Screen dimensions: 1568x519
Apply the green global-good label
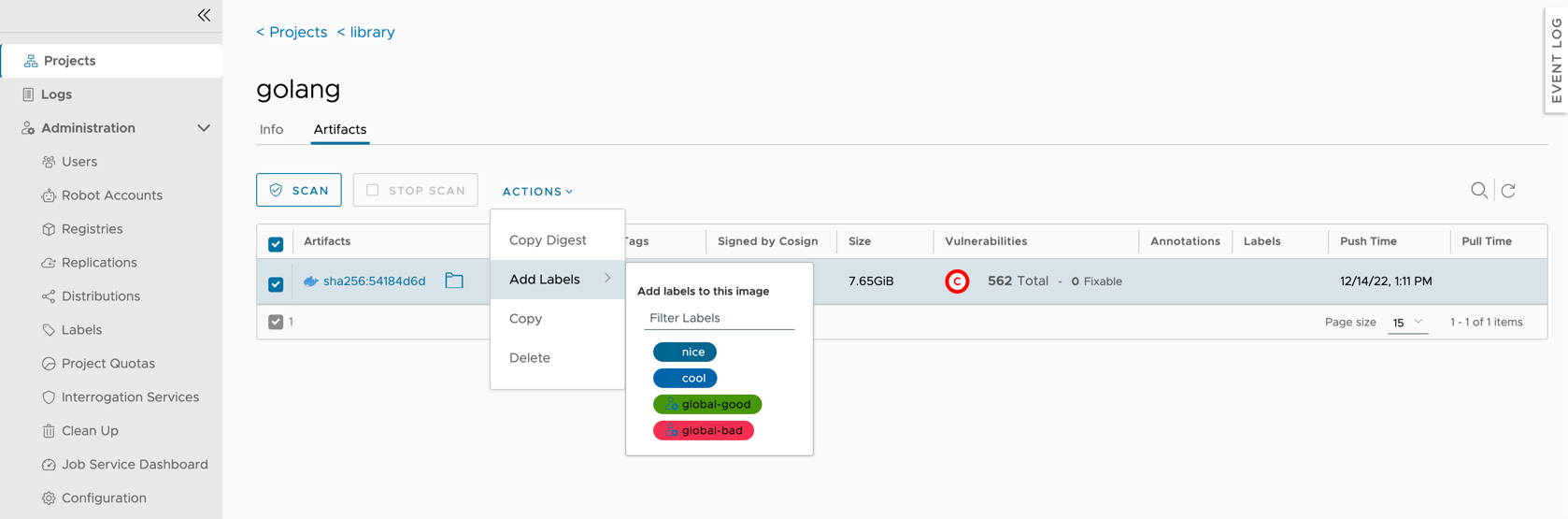[707, 404]
